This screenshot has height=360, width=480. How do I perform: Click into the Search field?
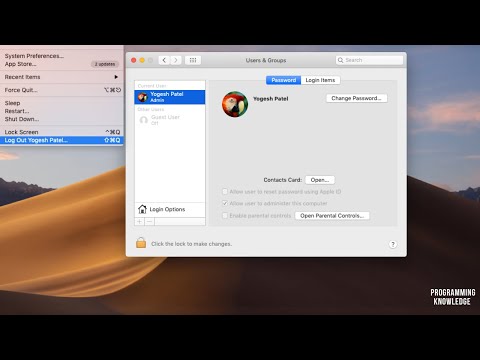coord(369,60)
